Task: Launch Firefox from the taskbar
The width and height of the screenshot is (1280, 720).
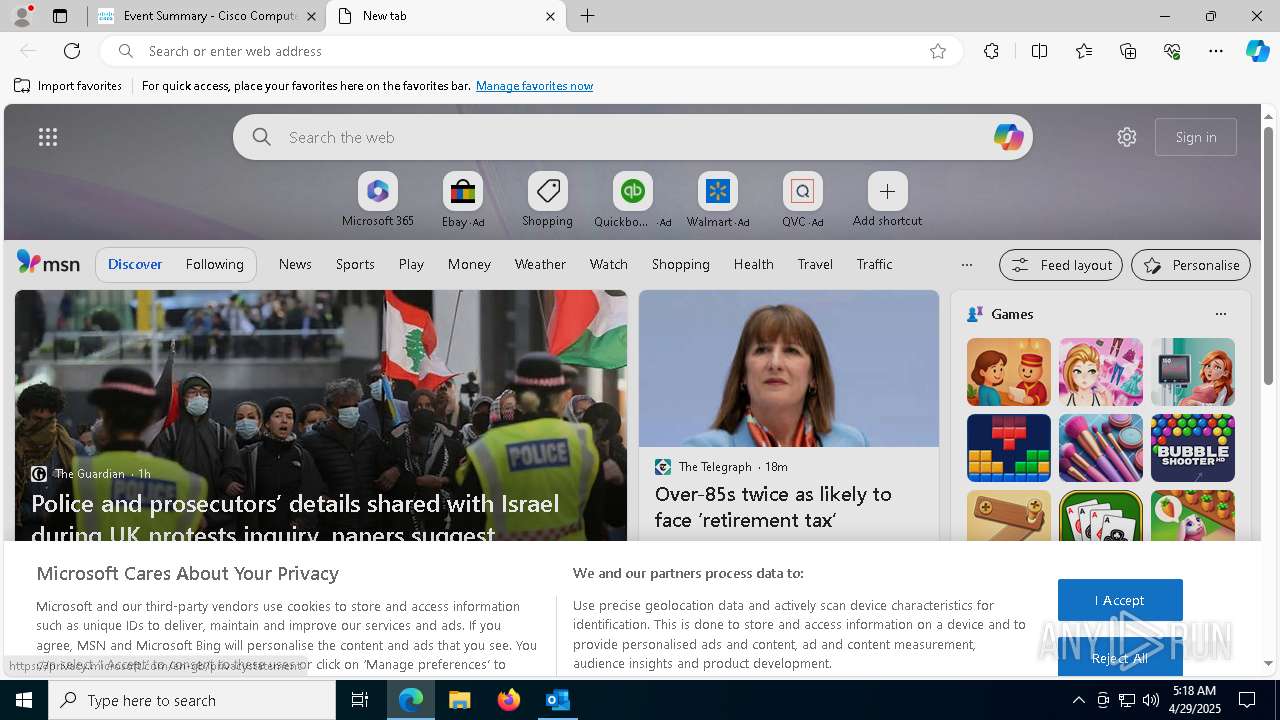Action: click(508, 700)
